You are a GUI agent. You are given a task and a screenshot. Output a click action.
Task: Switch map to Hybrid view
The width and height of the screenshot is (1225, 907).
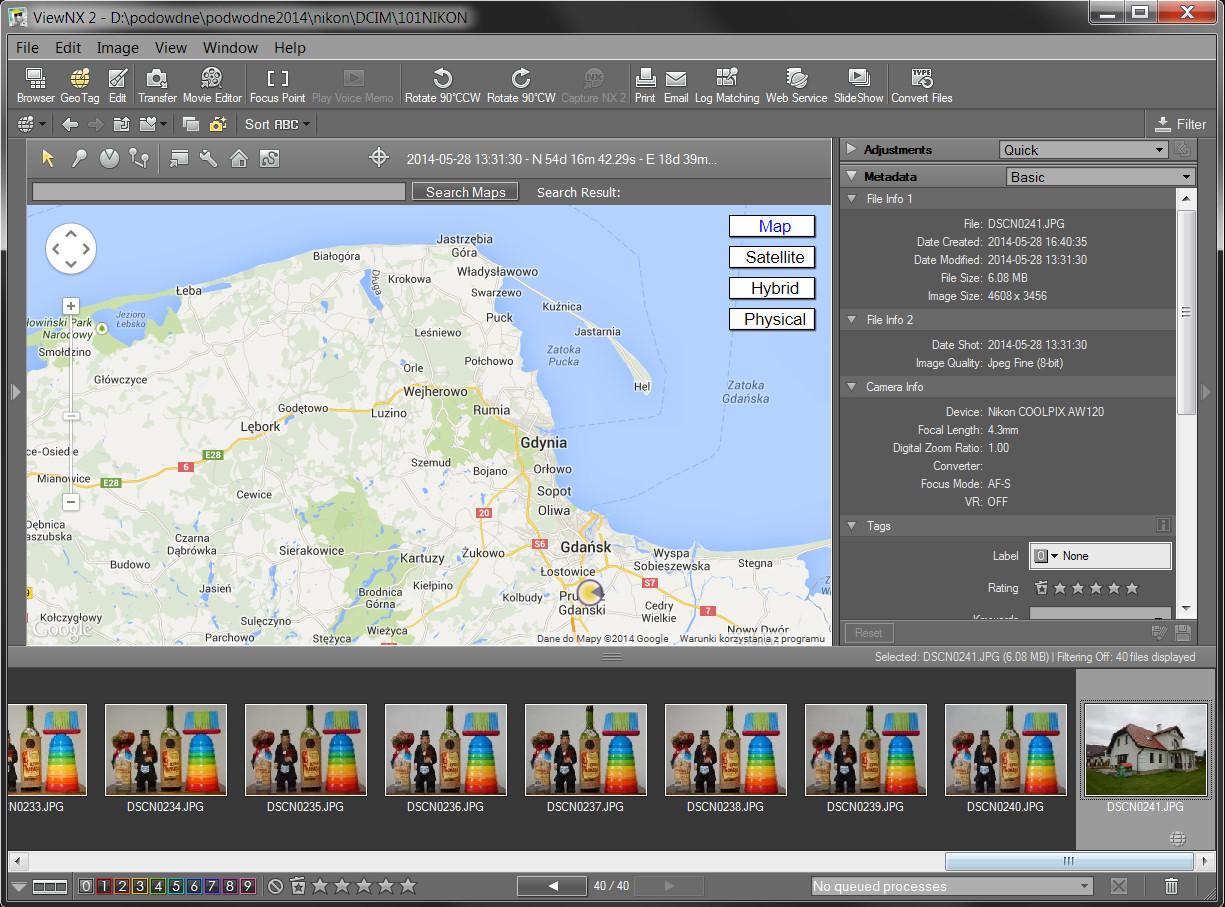point(773,288)
